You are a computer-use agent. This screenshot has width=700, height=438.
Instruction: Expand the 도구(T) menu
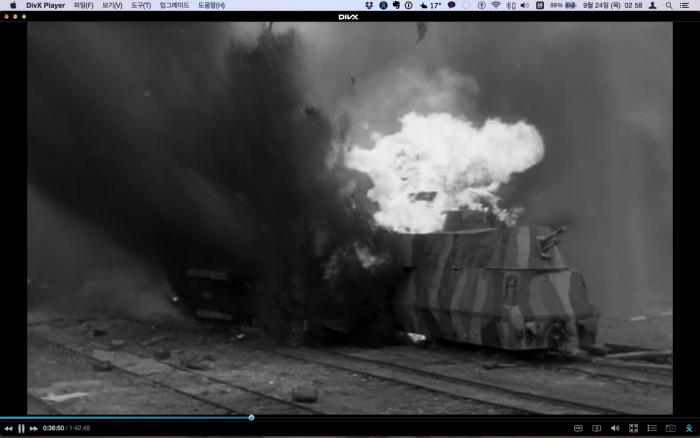coord(141,5)
